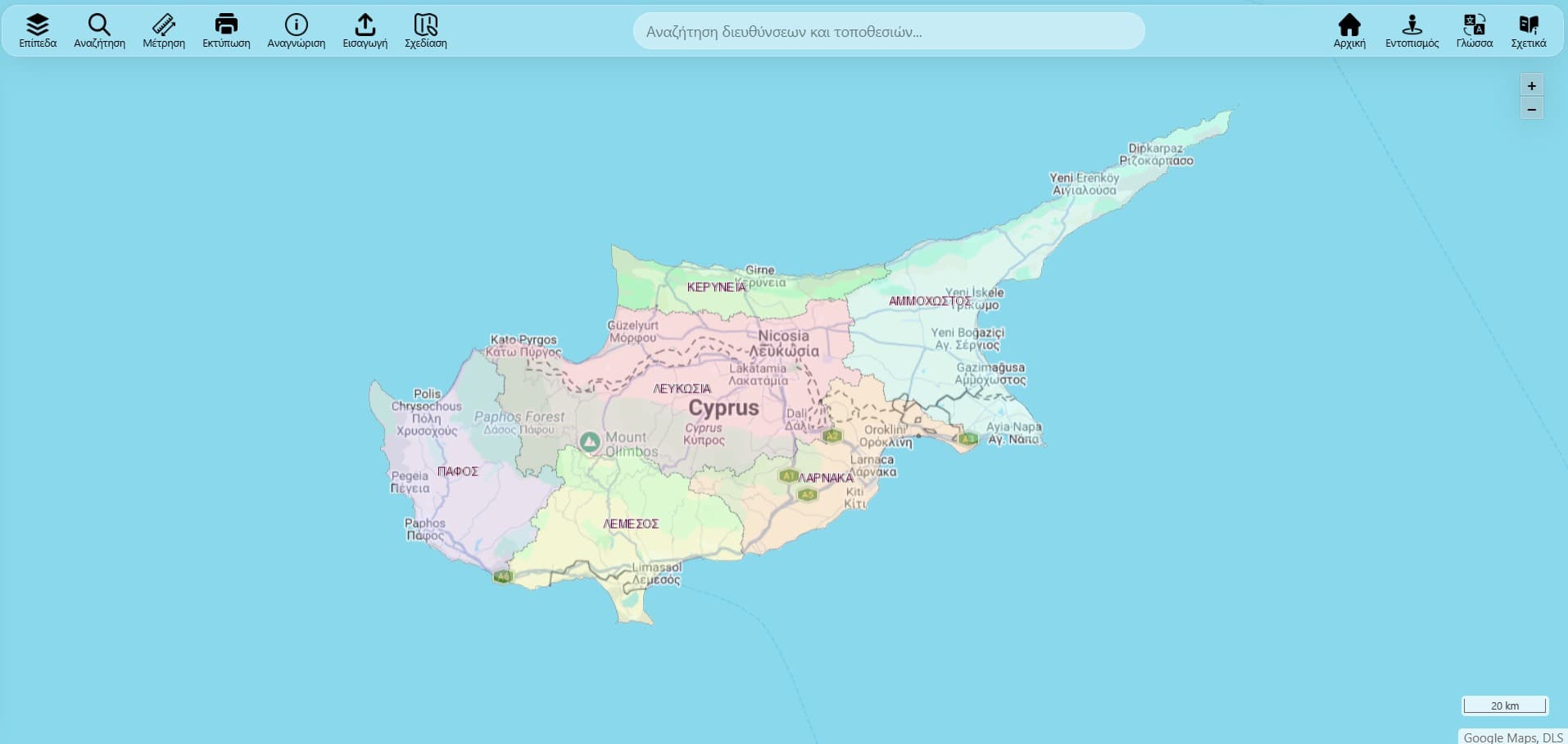Click the ΛΕΜΕΣΟΣ district label
The image size is (1568, 744).
tap(631, 524)
